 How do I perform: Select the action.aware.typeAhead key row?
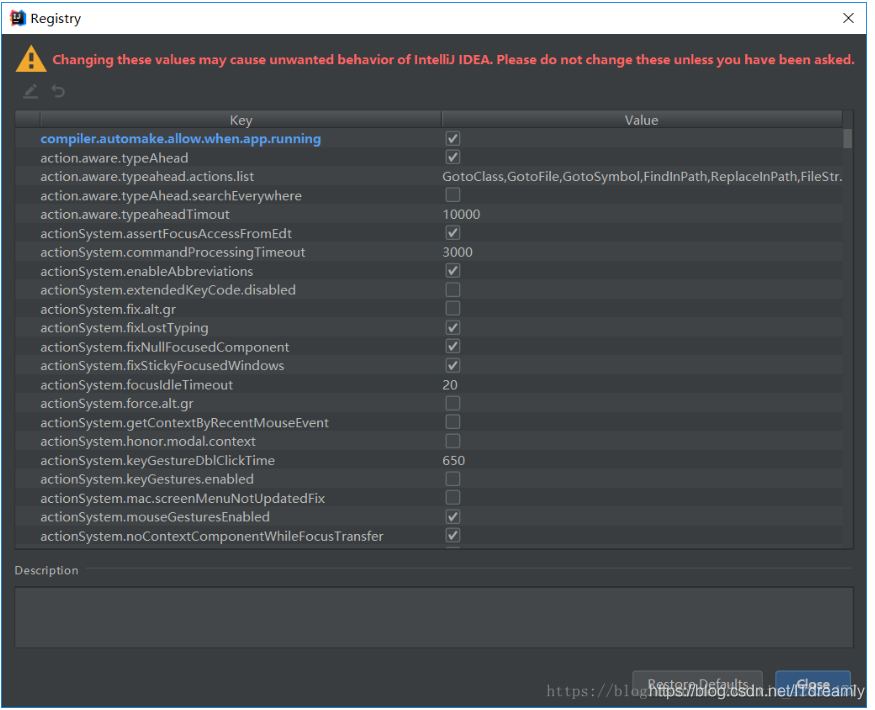click(114, 158)
